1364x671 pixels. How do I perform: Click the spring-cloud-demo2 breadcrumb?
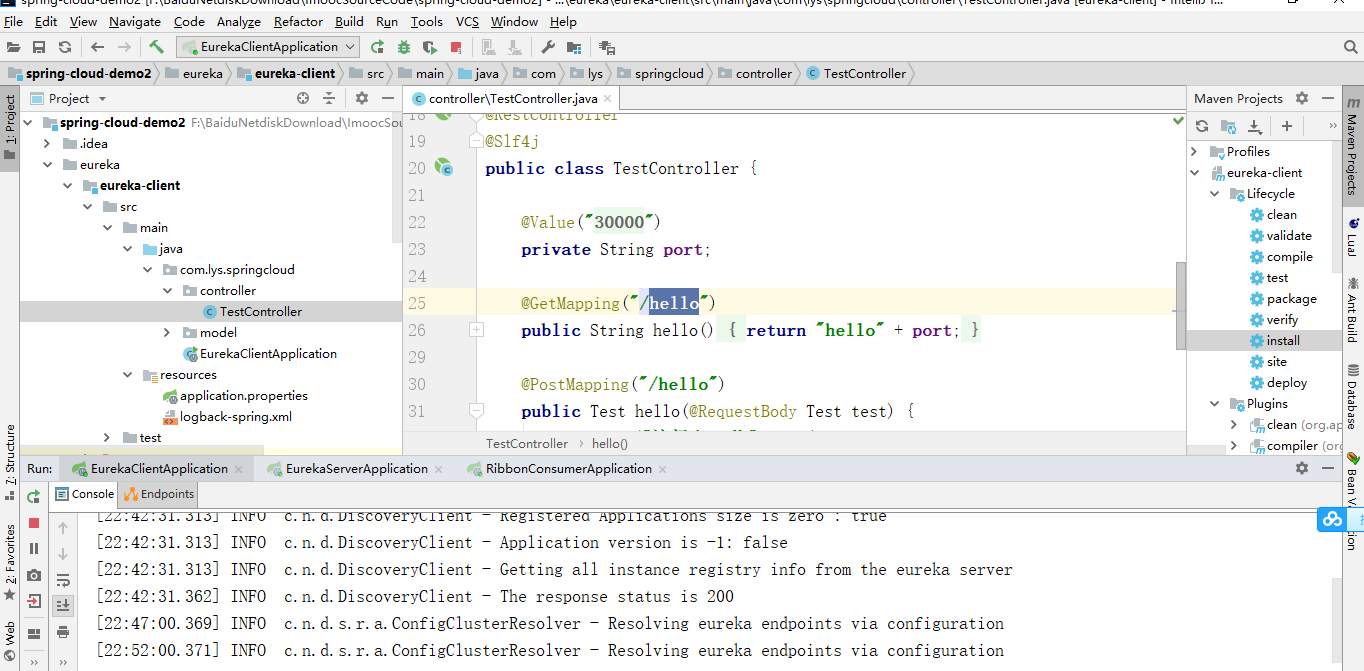click(81, 74)
